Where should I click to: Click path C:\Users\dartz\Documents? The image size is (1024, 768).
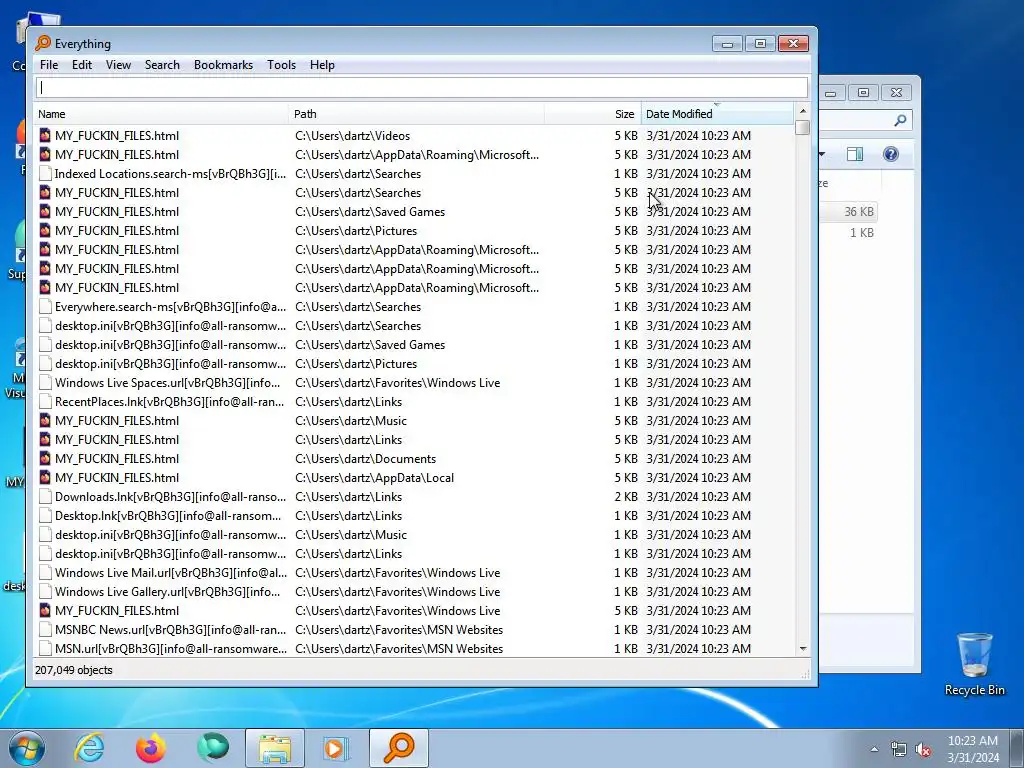click(x=365, y=458)
